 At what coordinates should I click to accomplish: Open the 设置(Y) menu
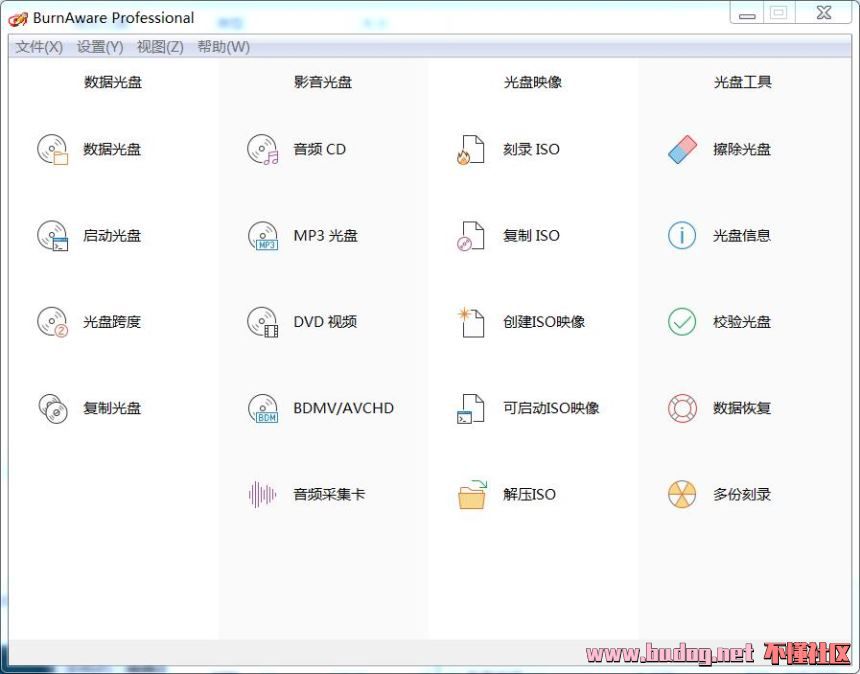[100, 47]
